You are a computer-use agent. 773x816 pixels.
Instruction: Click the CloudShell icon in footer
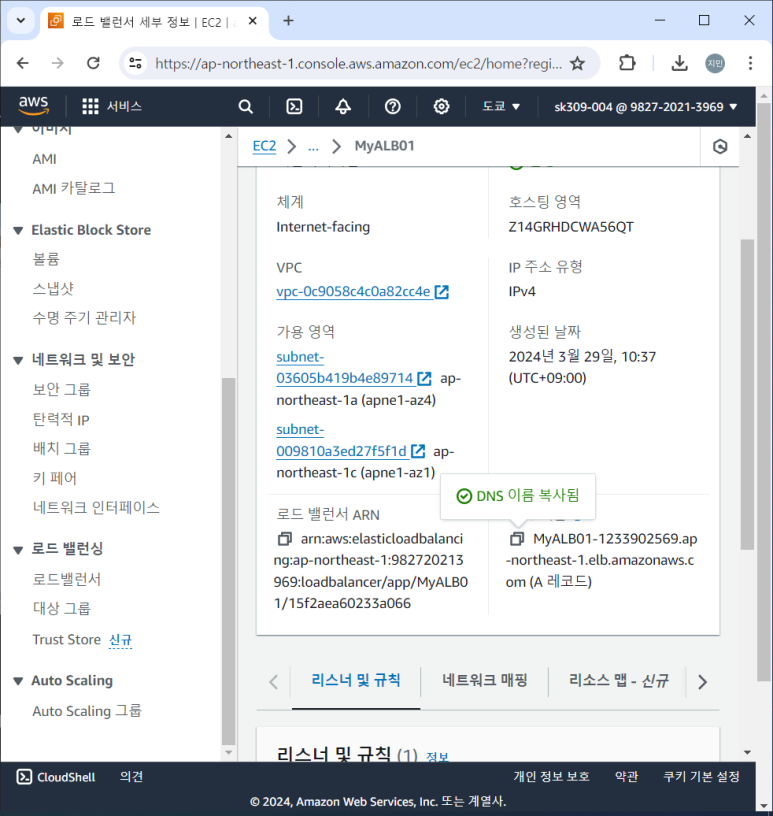(24, 776)
